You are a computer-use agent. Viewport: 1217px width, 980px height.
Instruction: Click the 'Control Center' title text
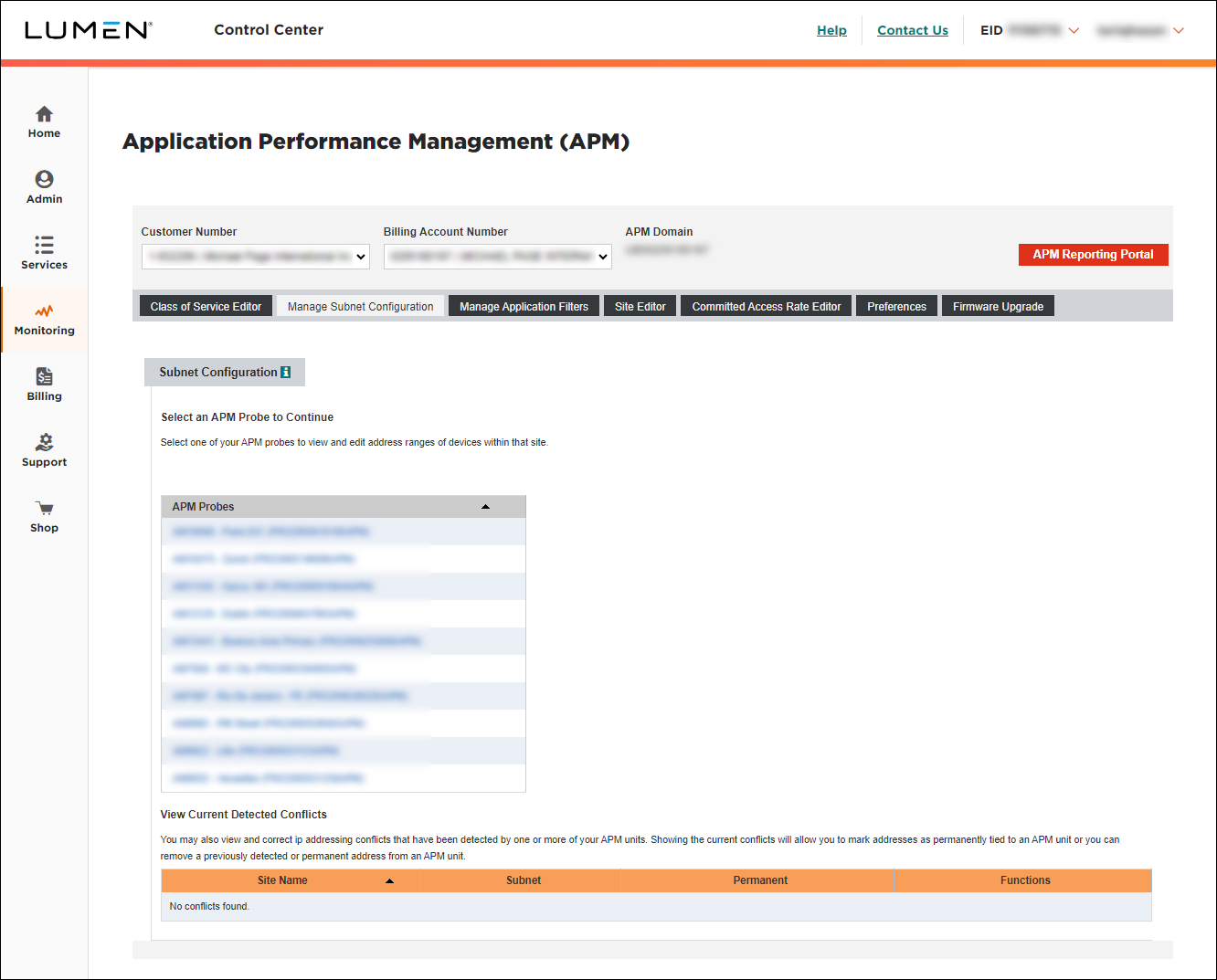click(x=269, y=30)
